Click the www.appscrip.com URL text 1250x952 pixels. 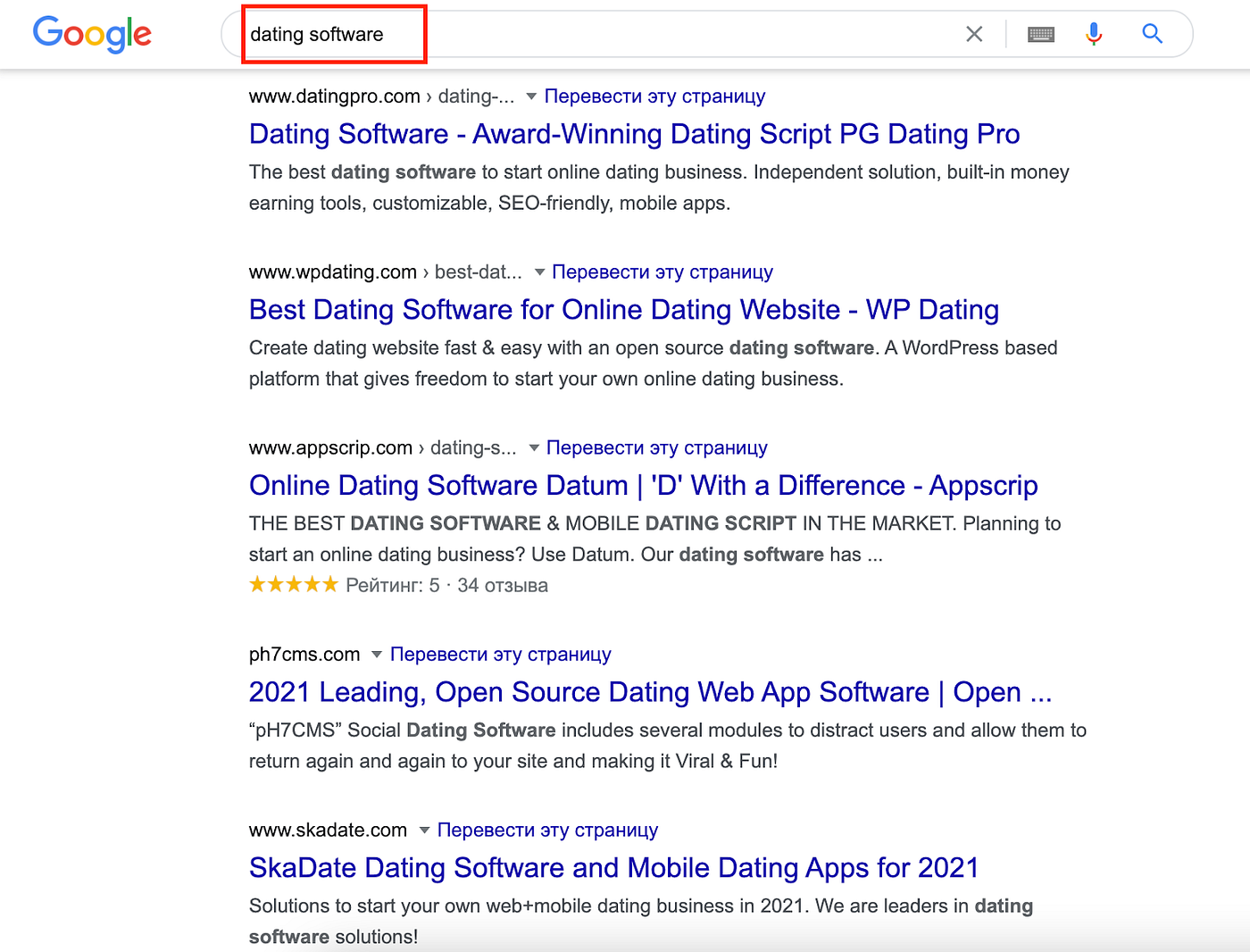click(330, 447)
